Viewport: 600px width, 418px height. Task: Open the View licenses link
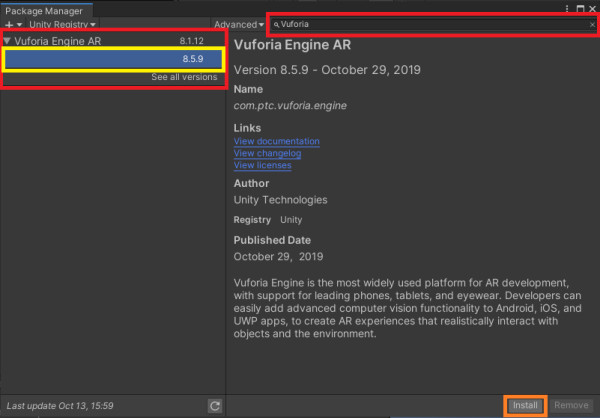(262, 165)
